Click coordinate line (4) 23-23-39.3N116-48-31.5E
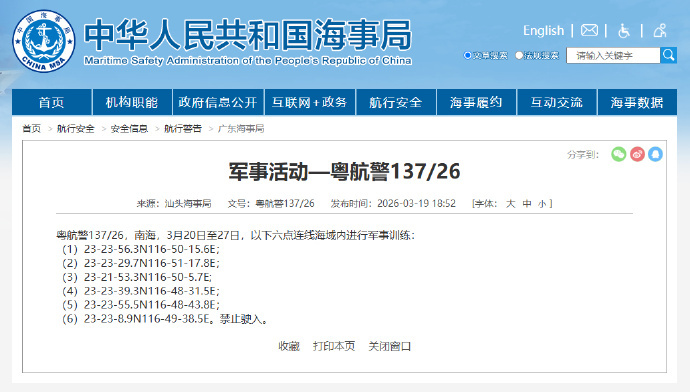The image size is (690, 392). [140, 291]
